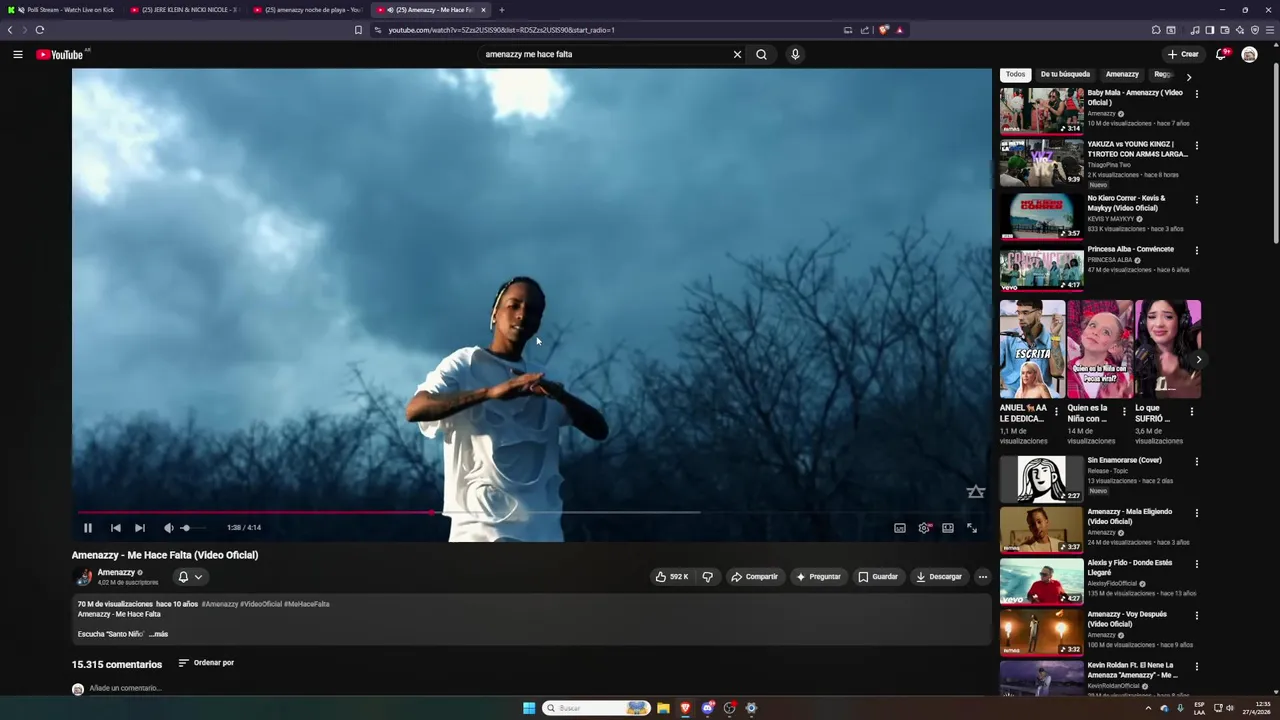Show more Shorts with the right arrow
1280x720 pixels.
pyautogui.click(x=1198, y=359)
